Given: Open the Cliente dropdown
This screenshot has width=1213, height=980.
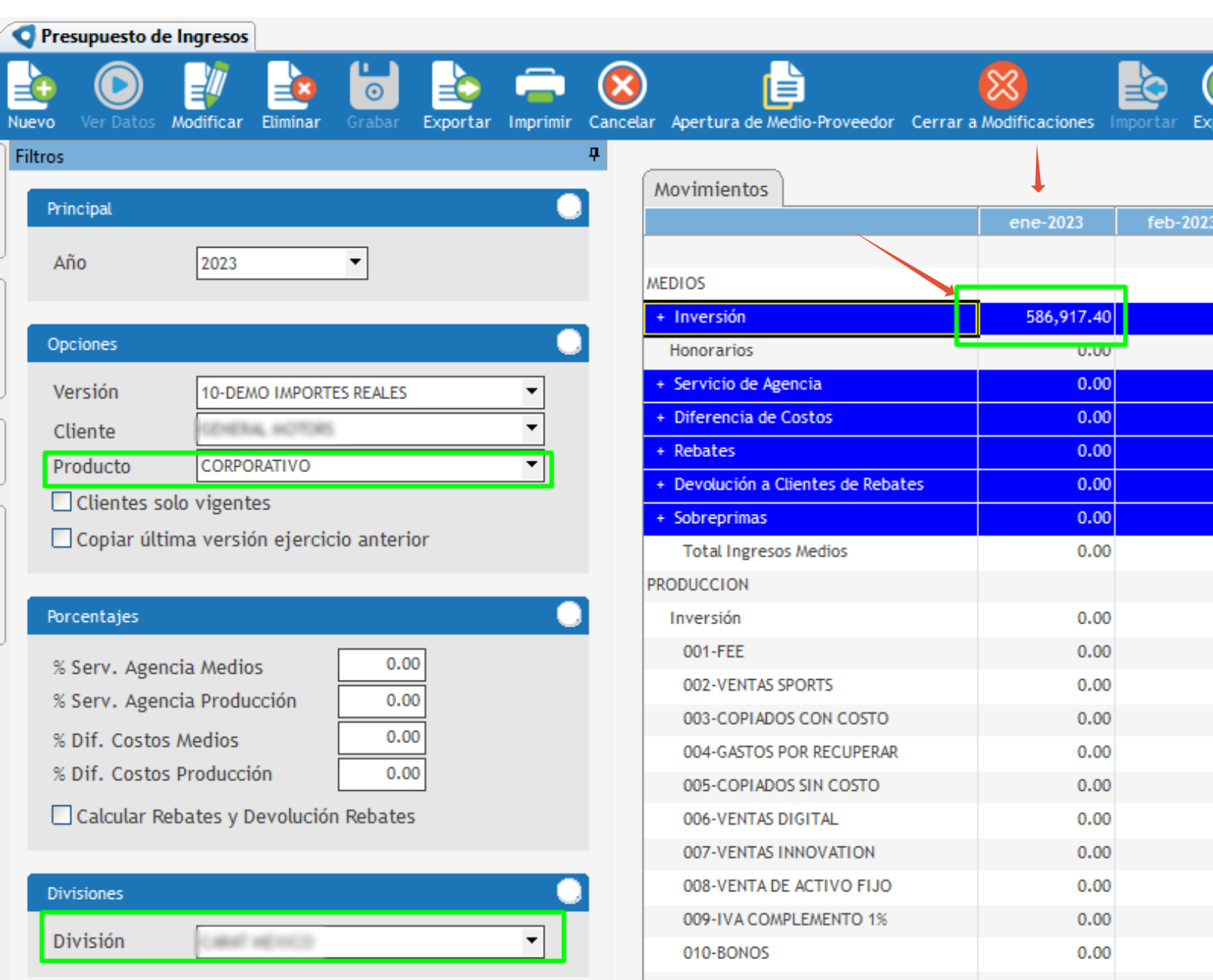Looking at the screenshot, I should (x=532, y=428).
